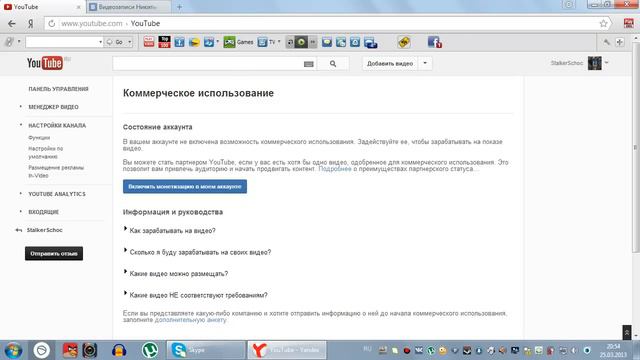The height and width of the screenshot is (360, 640).
Task: Open the TV toolbar button
Action: click(267, 42)
